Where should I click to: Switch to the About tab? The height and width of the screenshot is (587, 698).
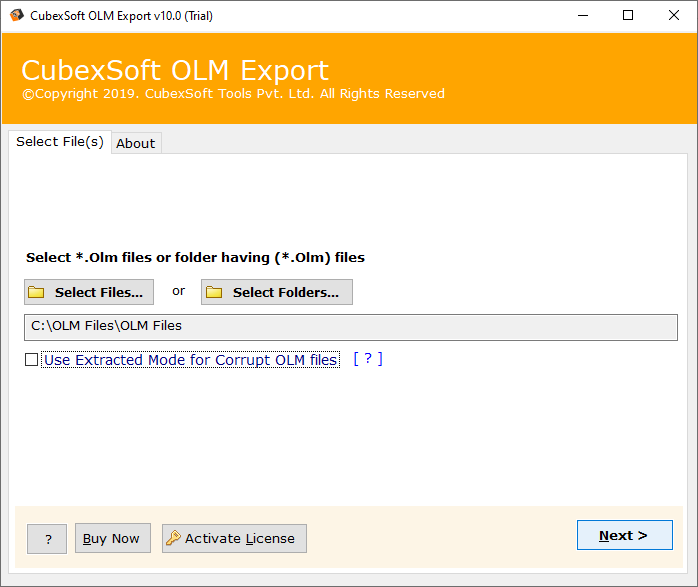(x=135, y=143)
